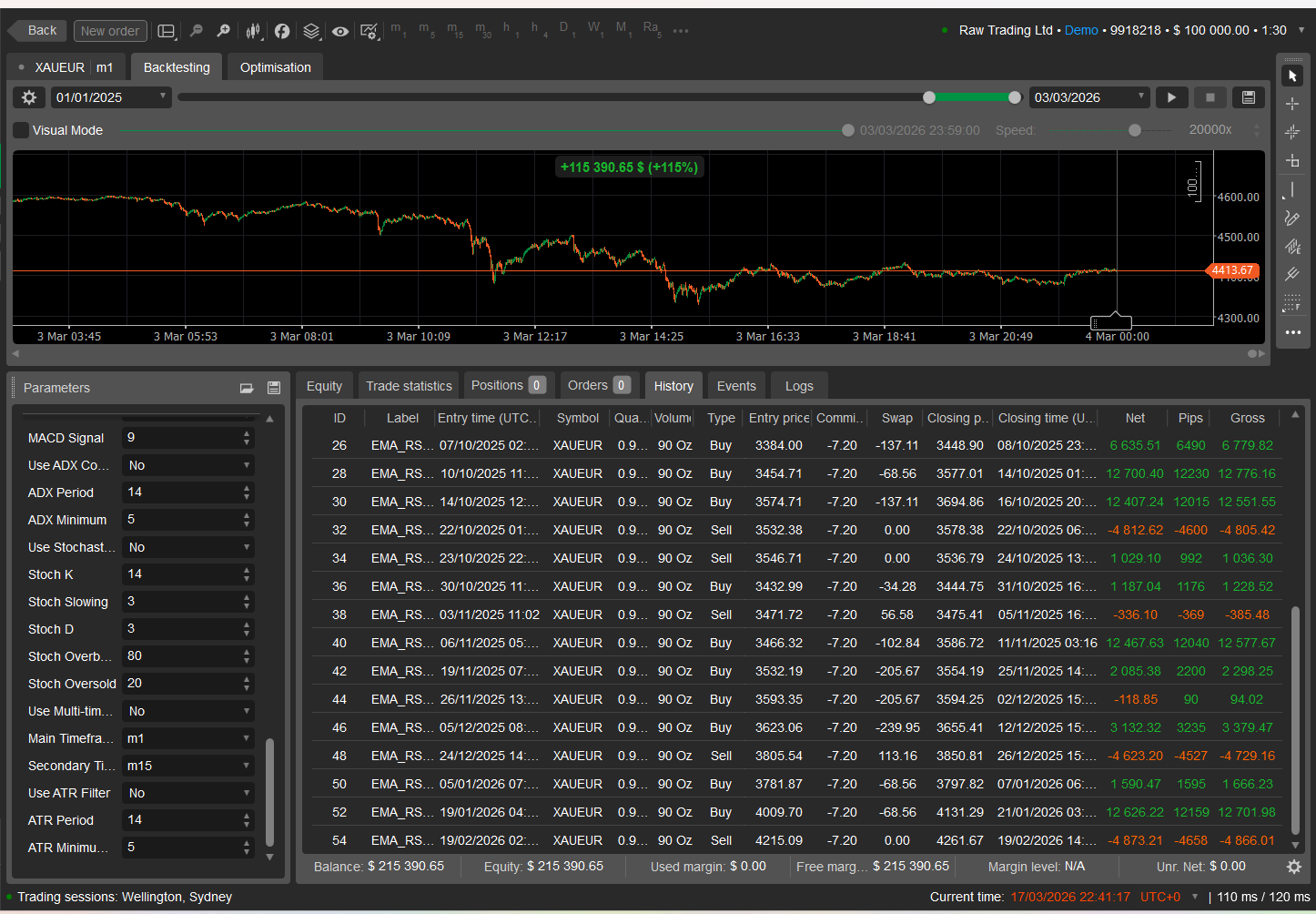Toggle the eye visibility icon in toolbar
The height and width of the screenshot is (914, 1316).
[x=340, y=31]
